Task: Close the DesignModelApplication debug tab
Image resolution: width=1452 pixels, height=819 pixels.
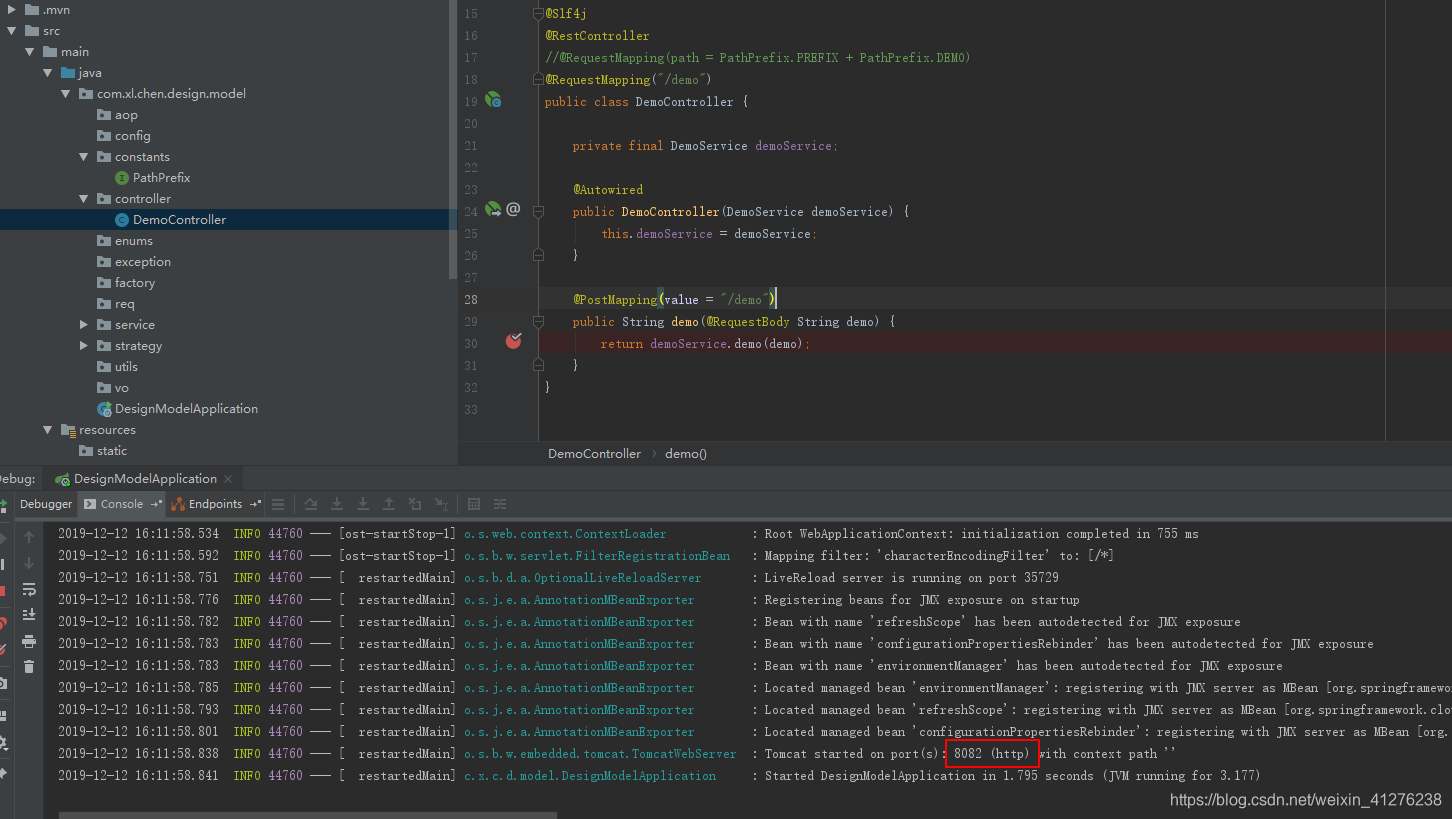Action: point(228,479)
